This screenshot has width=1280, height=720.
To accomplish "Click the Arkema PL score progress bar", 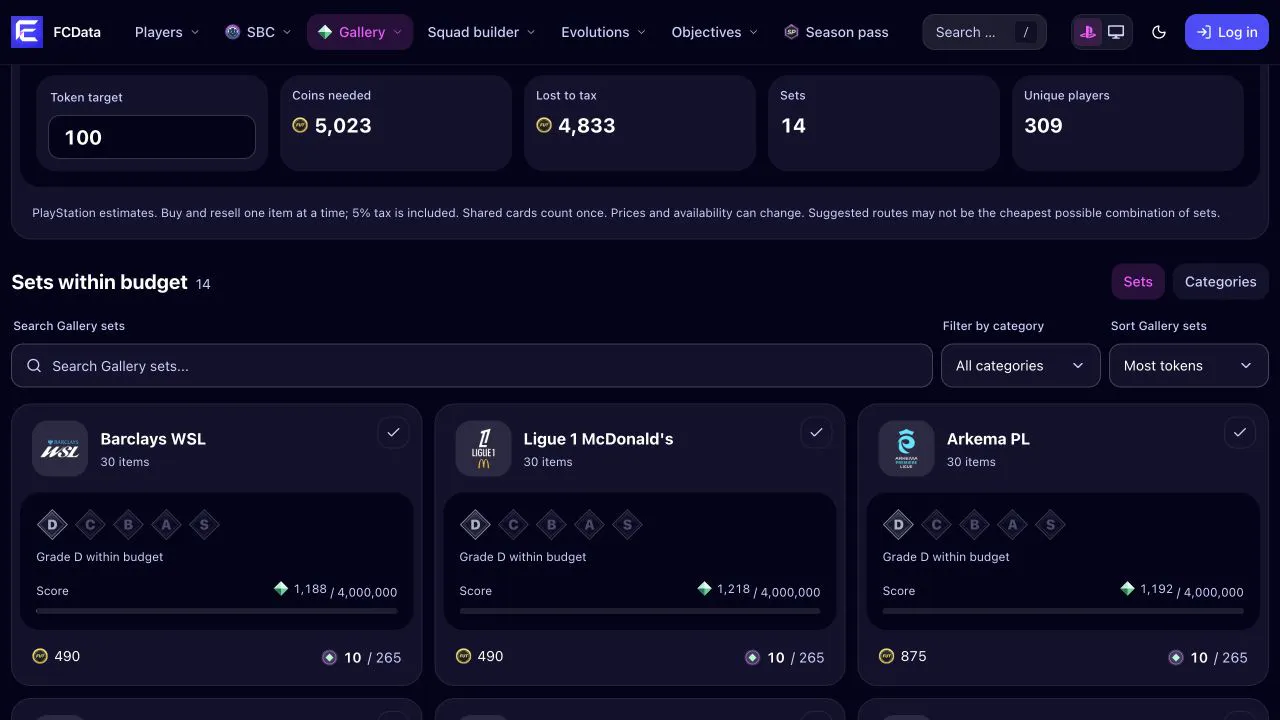I will [1063, 611].
